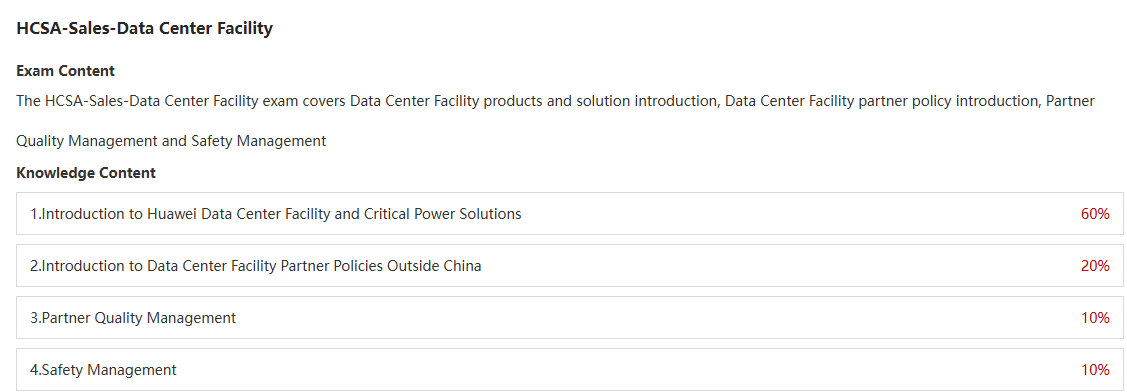This screenshot has width=1127, height=392.
Task: Click the Exam Content heading
Action: click(65, 71)
